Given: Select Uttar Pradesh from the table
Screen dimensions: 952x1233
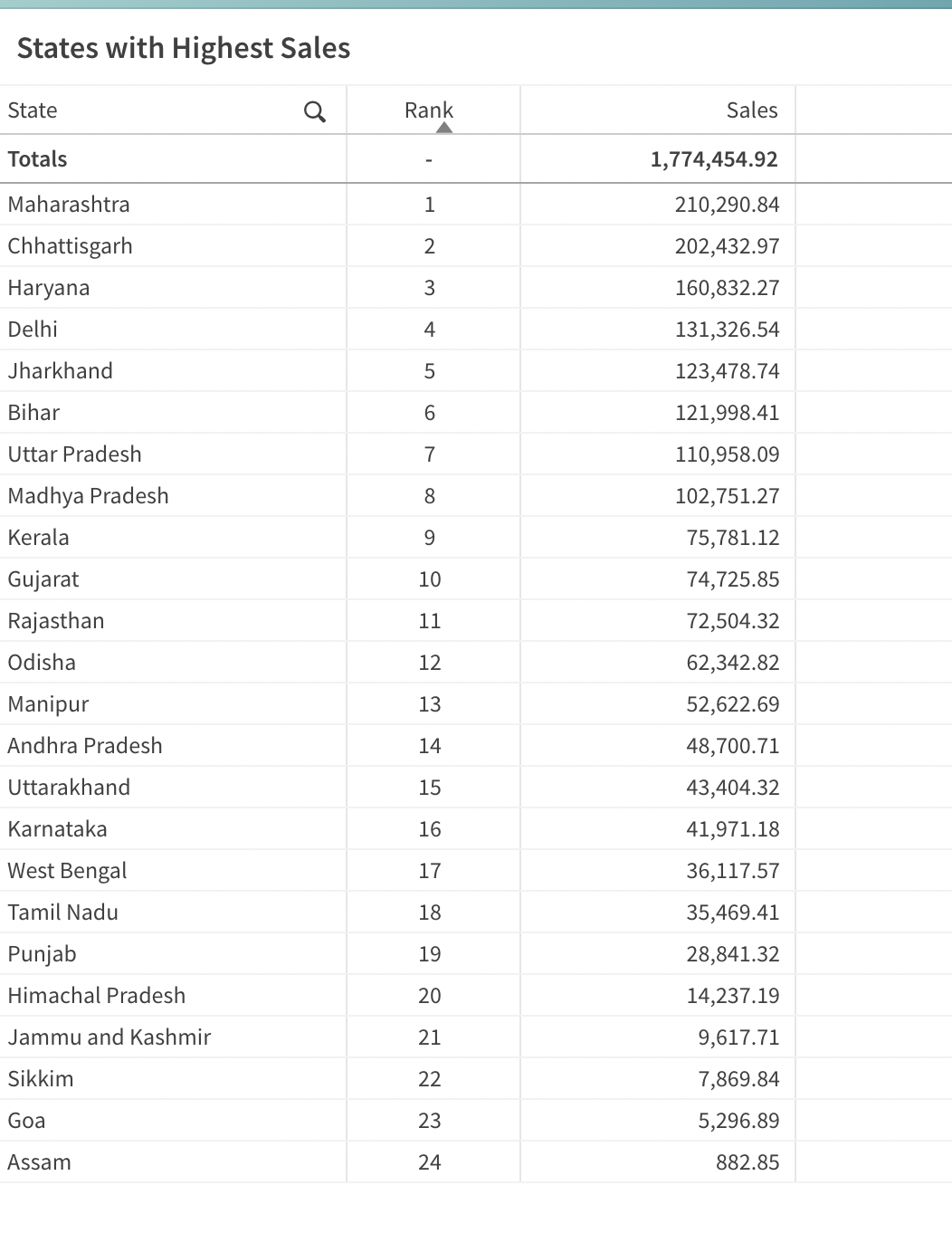Looking at the screenshot, I should pyautogui.click(x=75, y=454).
